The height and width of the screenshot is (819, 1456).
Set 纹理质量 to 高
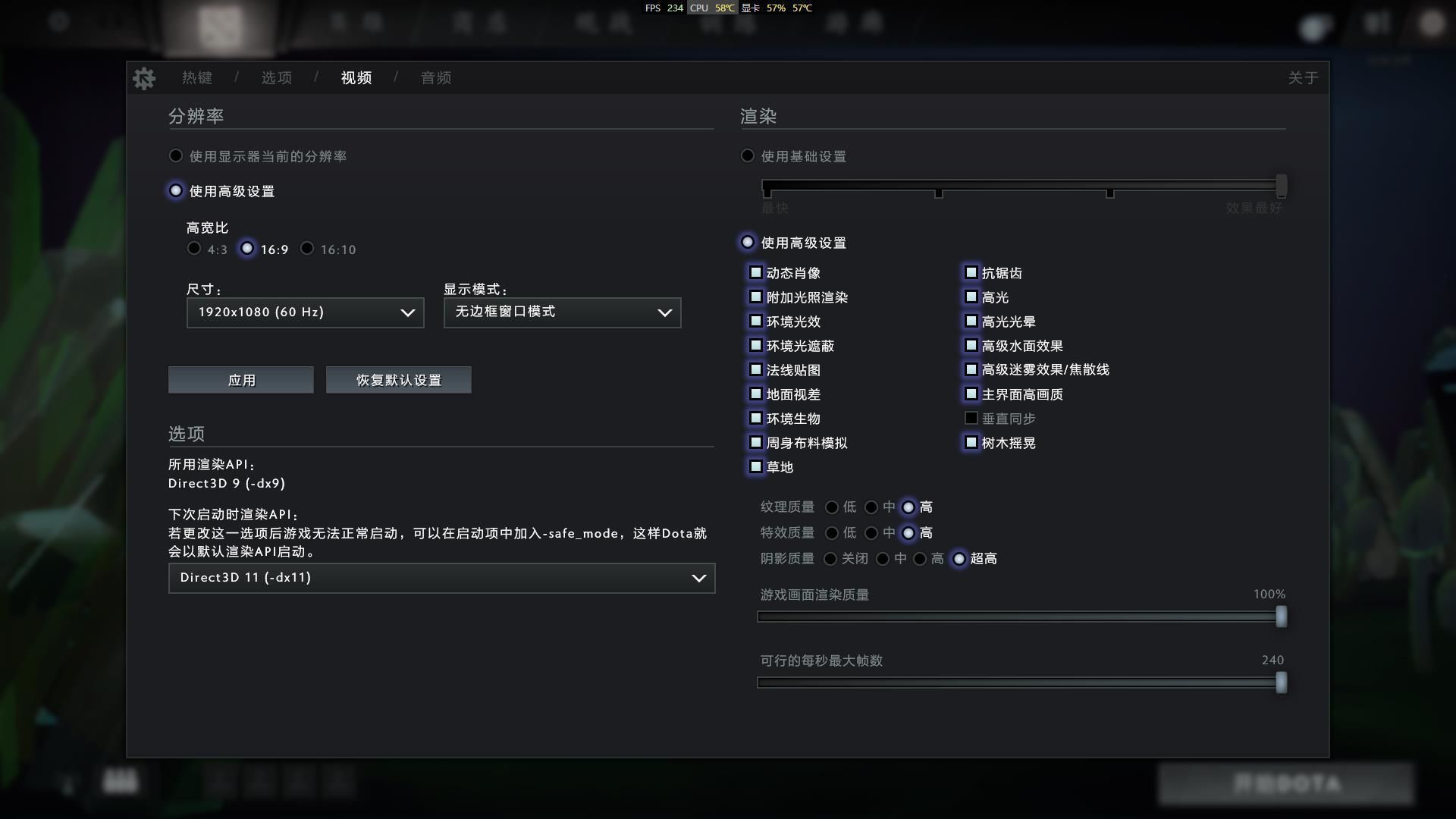tap(908, 507)
